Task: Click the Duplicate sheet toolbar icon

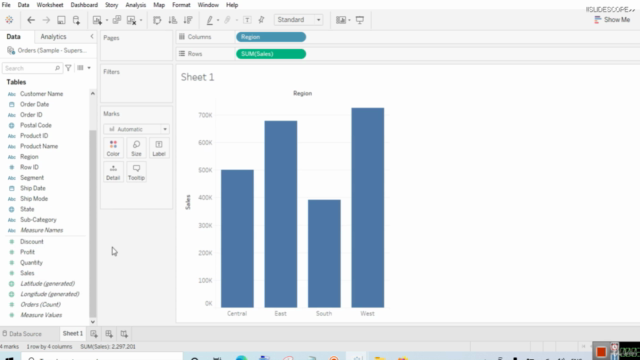Action: [117, 20]
